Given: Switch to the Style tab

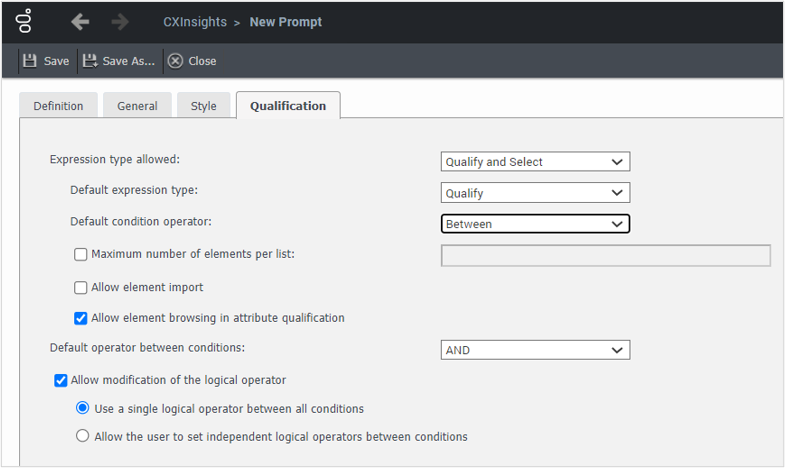Looking at the screenshot, I should tap(203, 106).
